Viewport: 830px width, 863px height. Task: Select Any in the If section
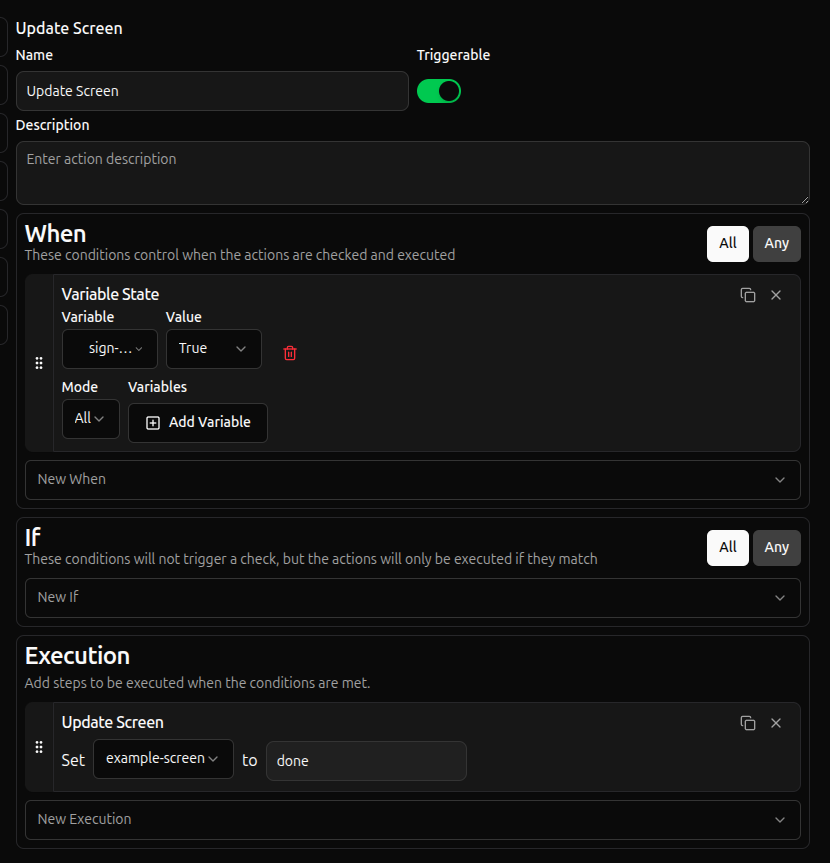[x=777, y=548]
